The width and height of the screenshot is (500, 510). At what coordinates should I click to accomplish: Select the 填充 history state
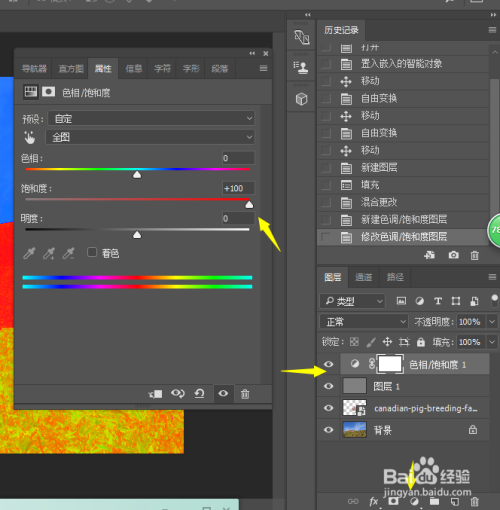[403, 185]
